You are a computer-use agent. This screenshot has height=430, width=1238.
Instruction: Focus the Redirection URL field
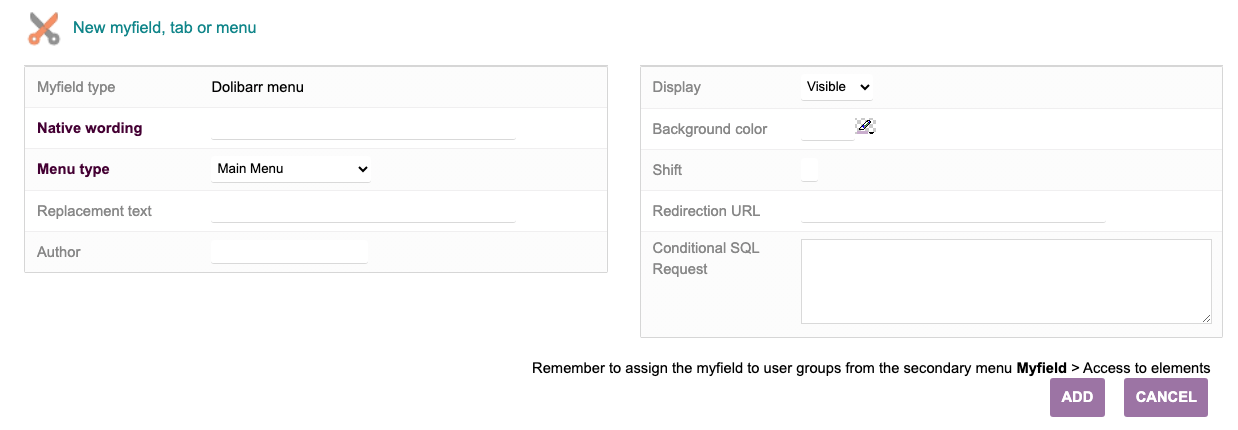click(953, 211)
